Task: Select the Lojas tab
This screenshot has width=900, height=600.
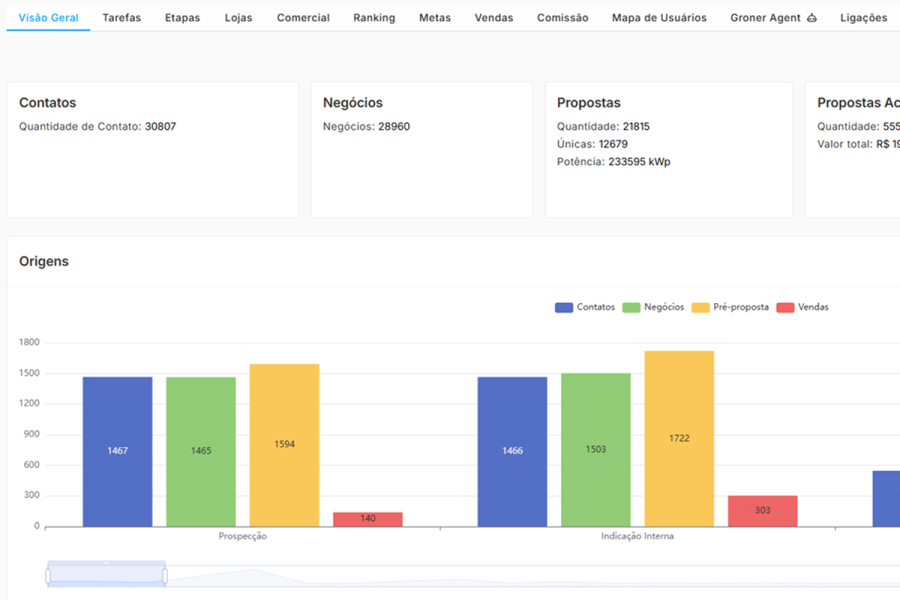Action: tap(238, 17)
